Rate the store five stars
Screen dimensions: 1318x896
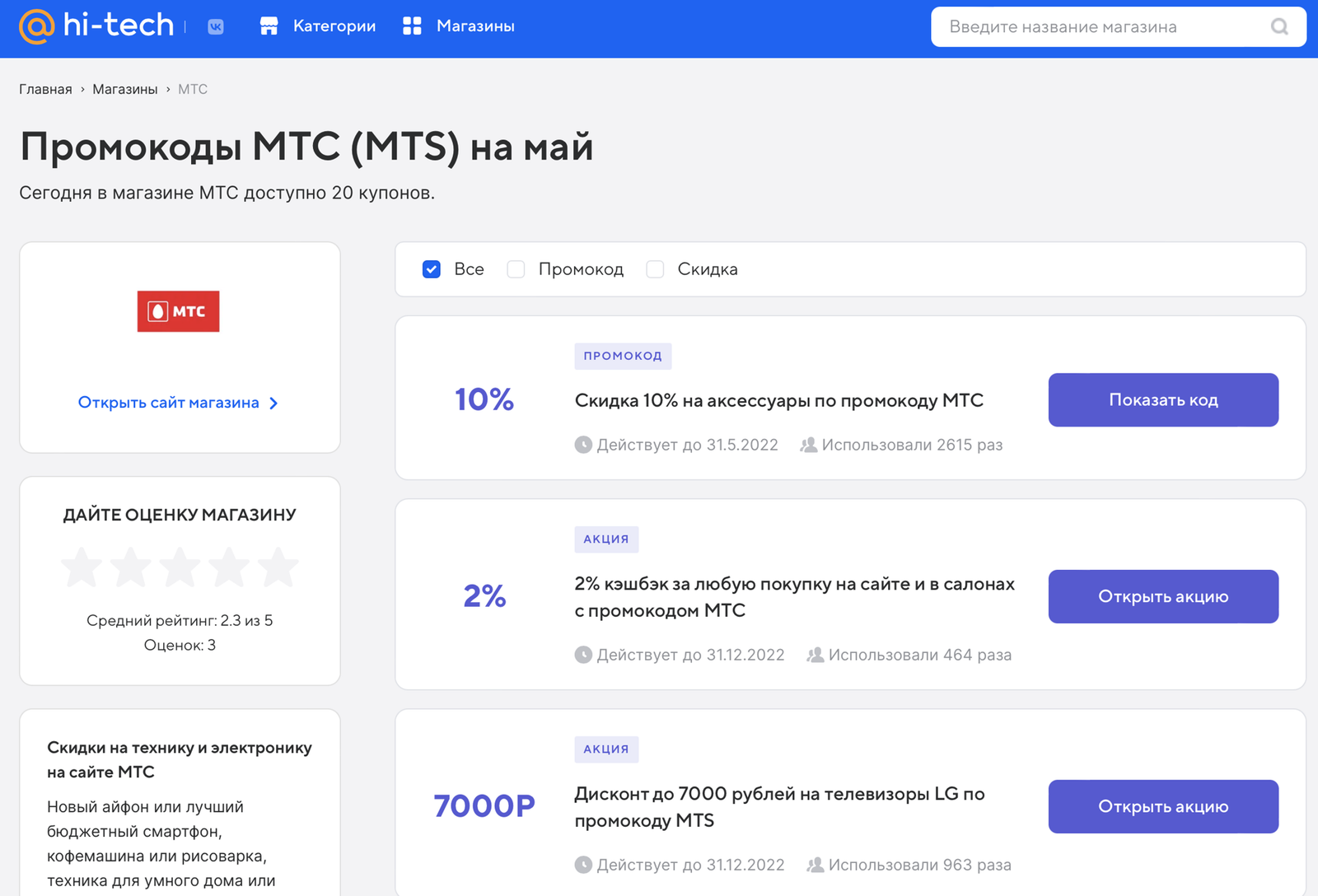(x=278, y=567)
